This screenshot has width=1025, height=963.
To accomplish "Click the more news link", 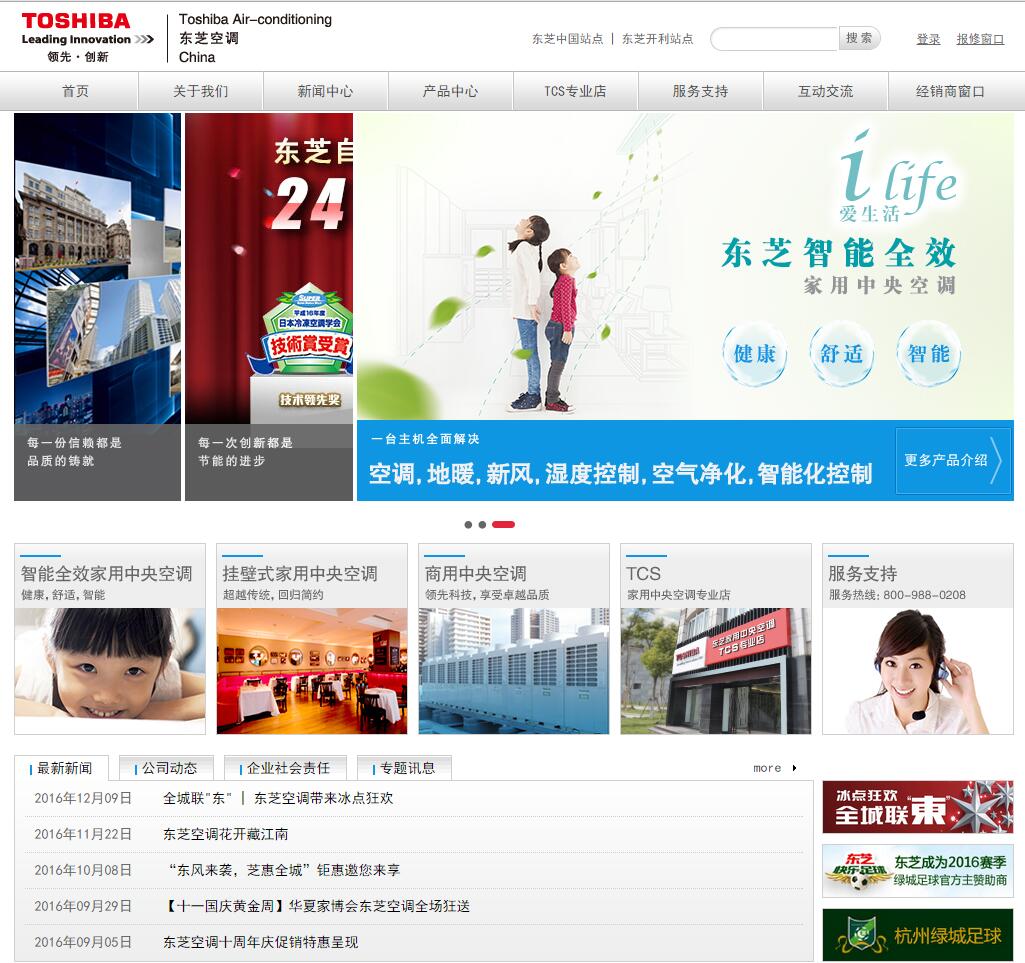I will 767,768.
